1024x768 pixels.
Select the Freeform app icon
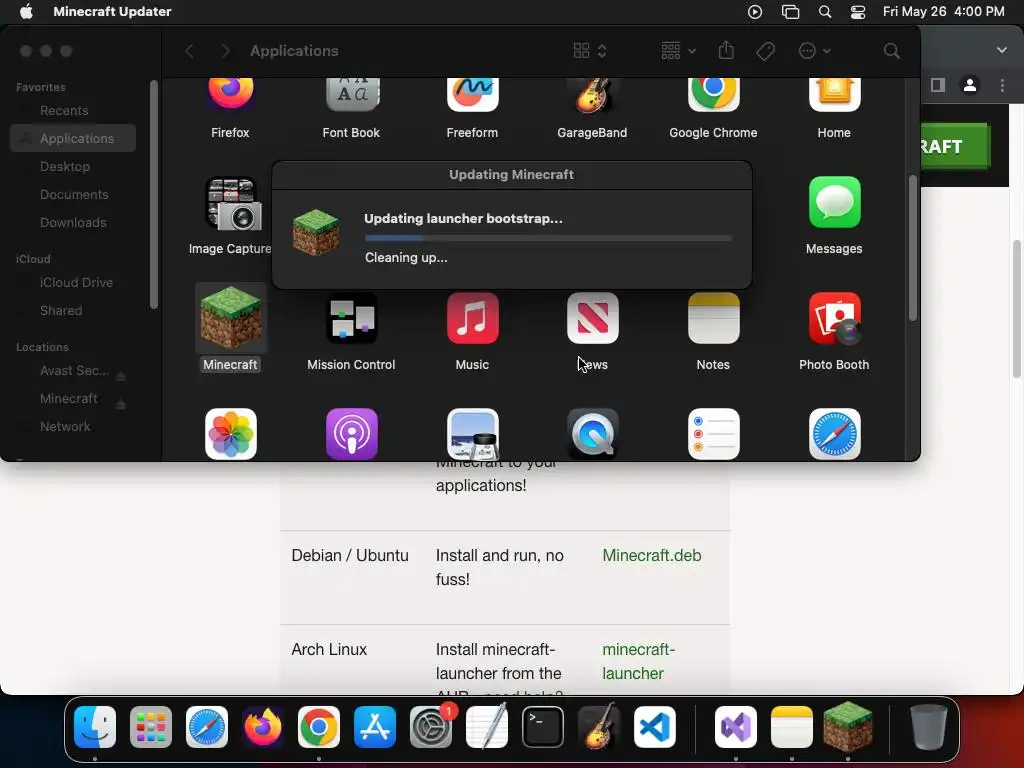pyautogui.click(x=472, y=94)
